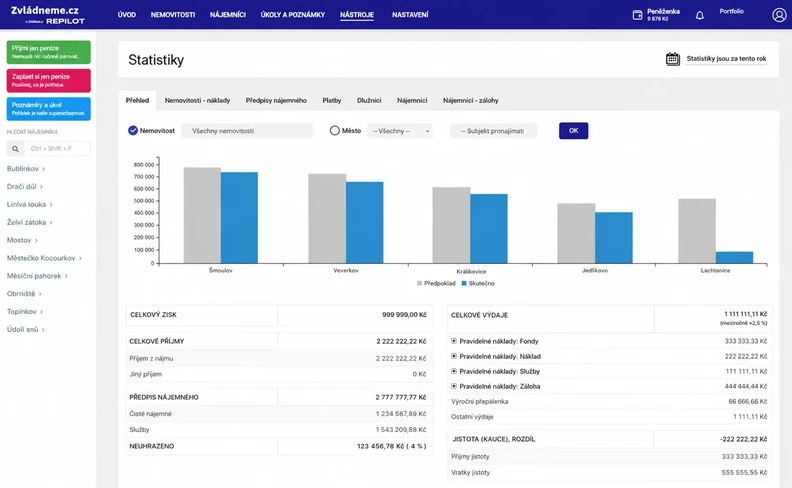
Task: Switch to Platby tab
Action: (x=332, y=101)
